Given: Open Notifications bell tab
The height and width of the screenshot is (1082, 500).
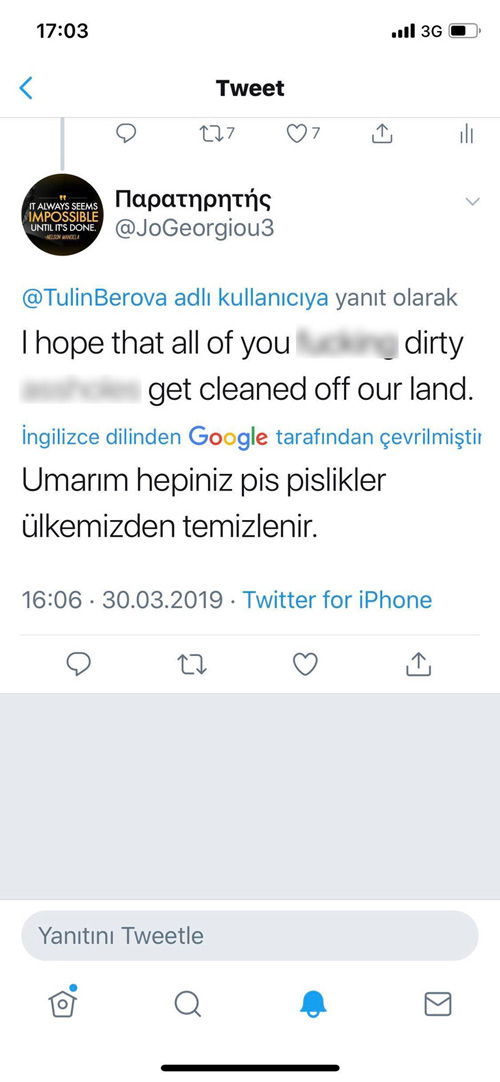Looking at the screenshot, I should tap(312, 1004).
